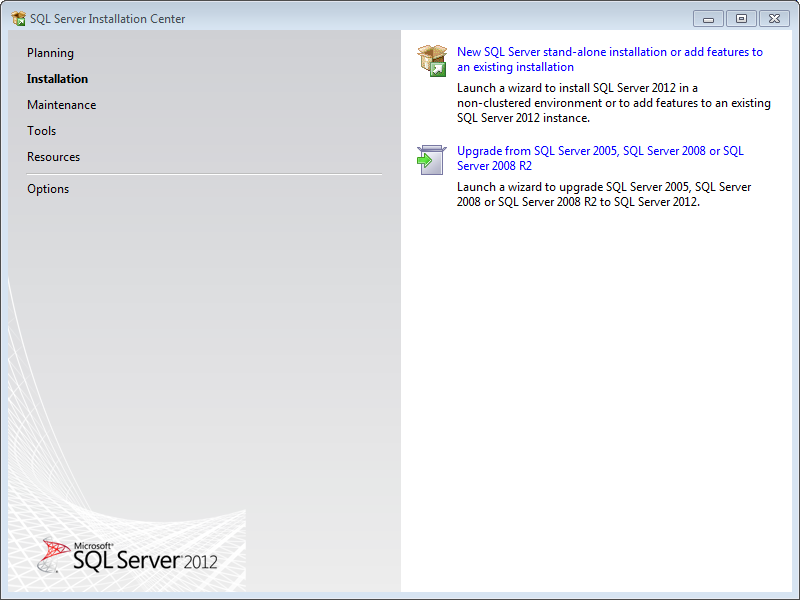
Task: Click the new stand-alone installation box icon
Action: [432, 60]
